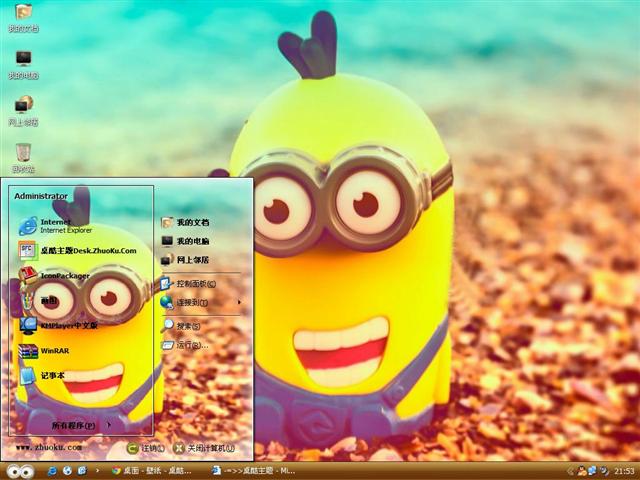
Task: Select 运行 (Run) in the Start menu
Action: pos(190,345)
